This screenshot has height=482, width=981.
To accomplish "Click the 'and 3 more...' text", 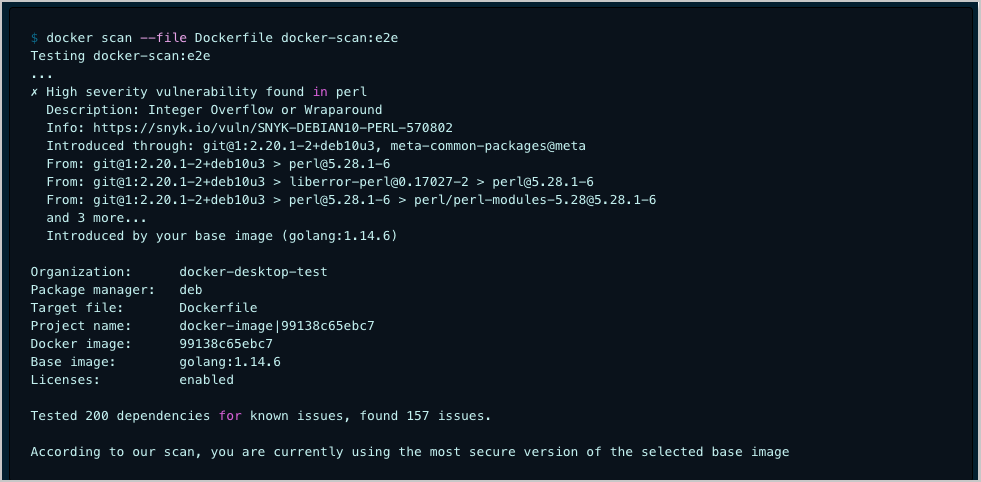I will pyautogui.click(x=96, y=218).
